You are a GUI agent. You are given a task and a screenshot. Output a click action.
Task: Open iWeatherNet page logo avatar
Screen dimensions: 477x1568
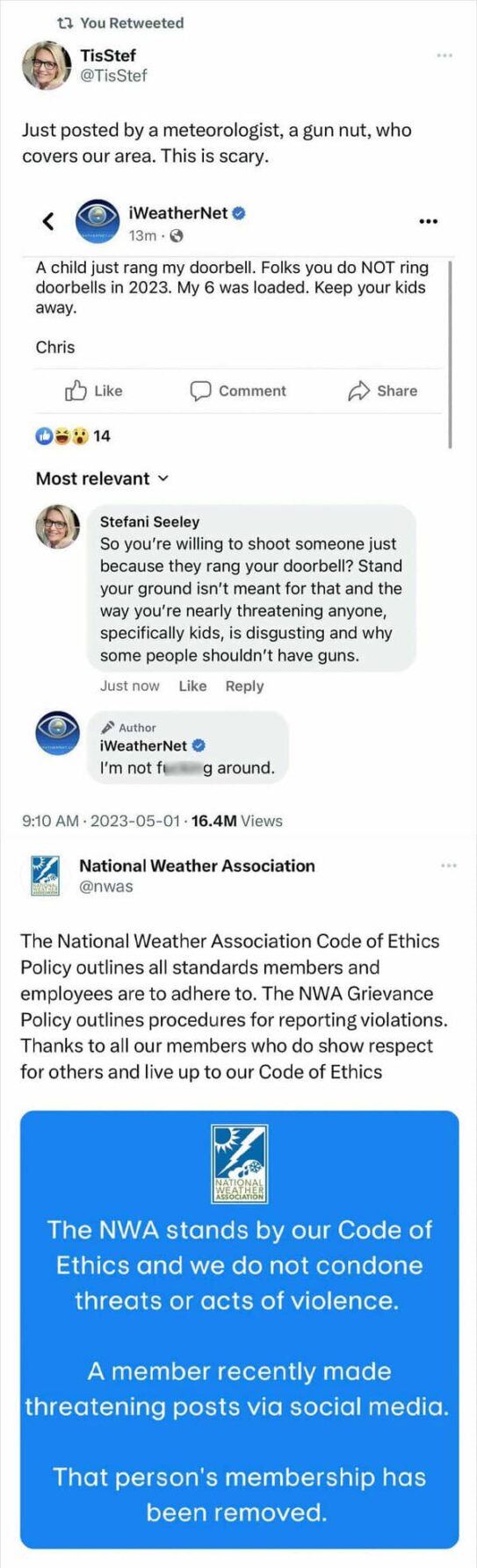point(97,223)
